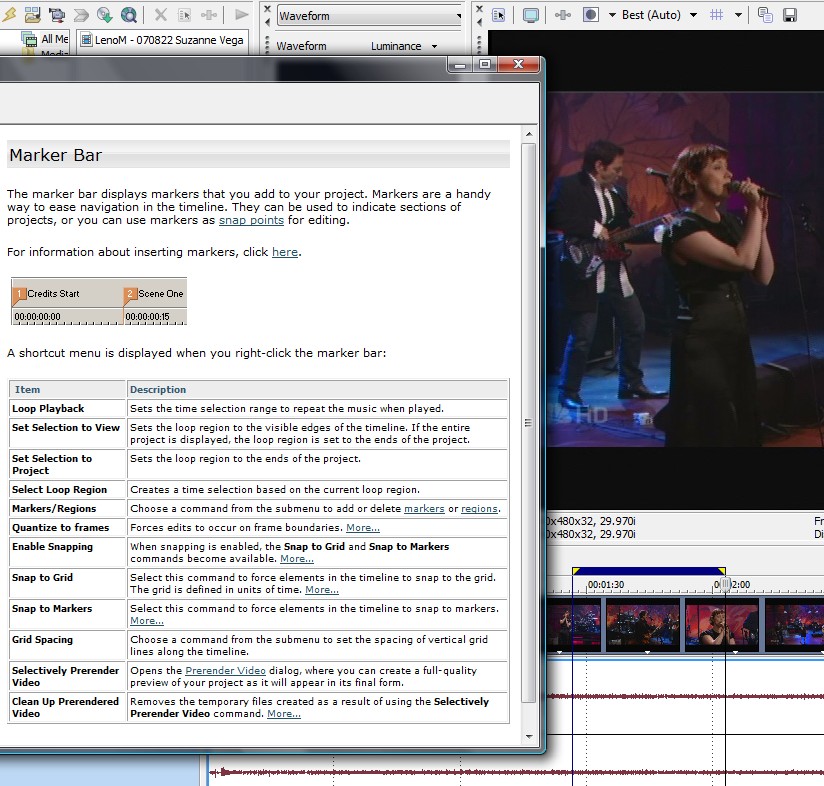
Task: Close the Marker Bar help window
Action: coord(518,65)
